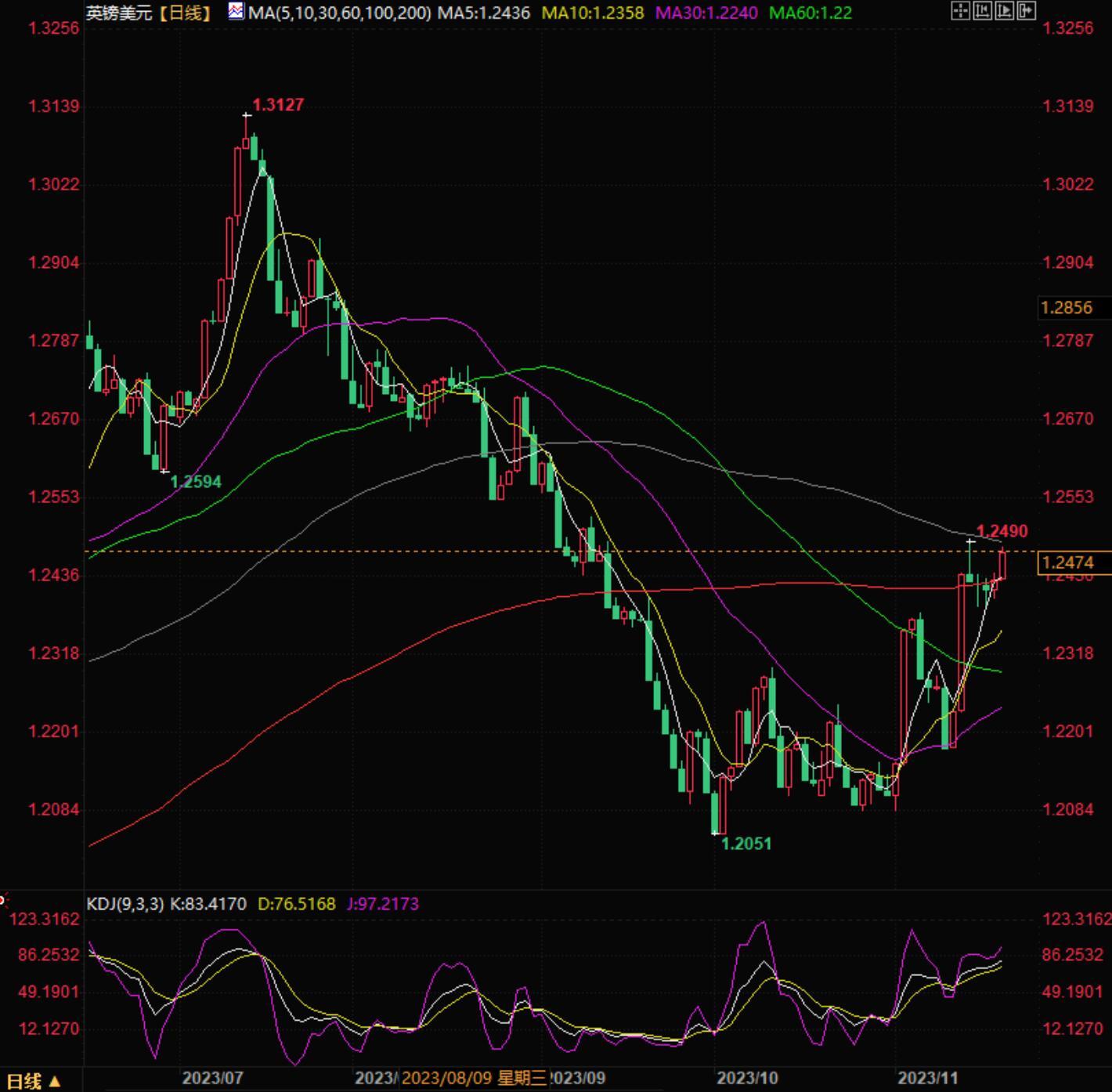Click the 49.1901 value on the right KDJ axis
This screenshot has height=1092, width=1112.
pos(1074,992)
